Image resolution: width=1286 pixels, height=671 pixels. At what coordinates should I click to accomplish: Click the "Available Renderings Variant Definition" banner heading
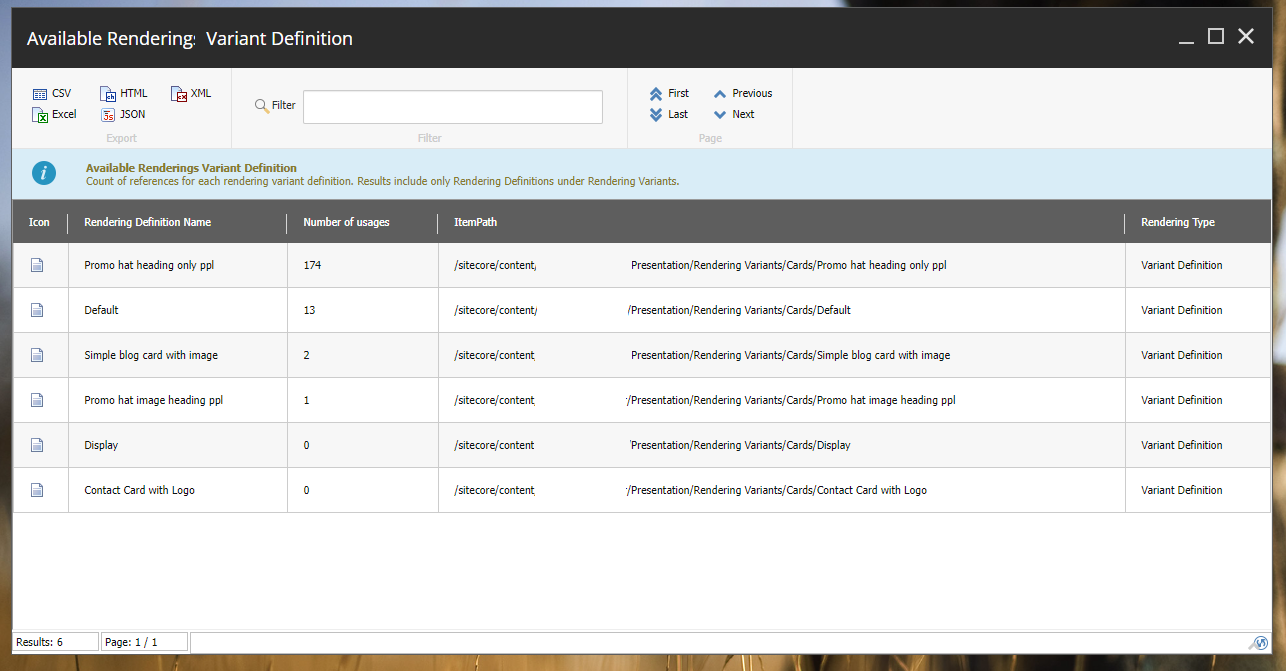[191, 168]
